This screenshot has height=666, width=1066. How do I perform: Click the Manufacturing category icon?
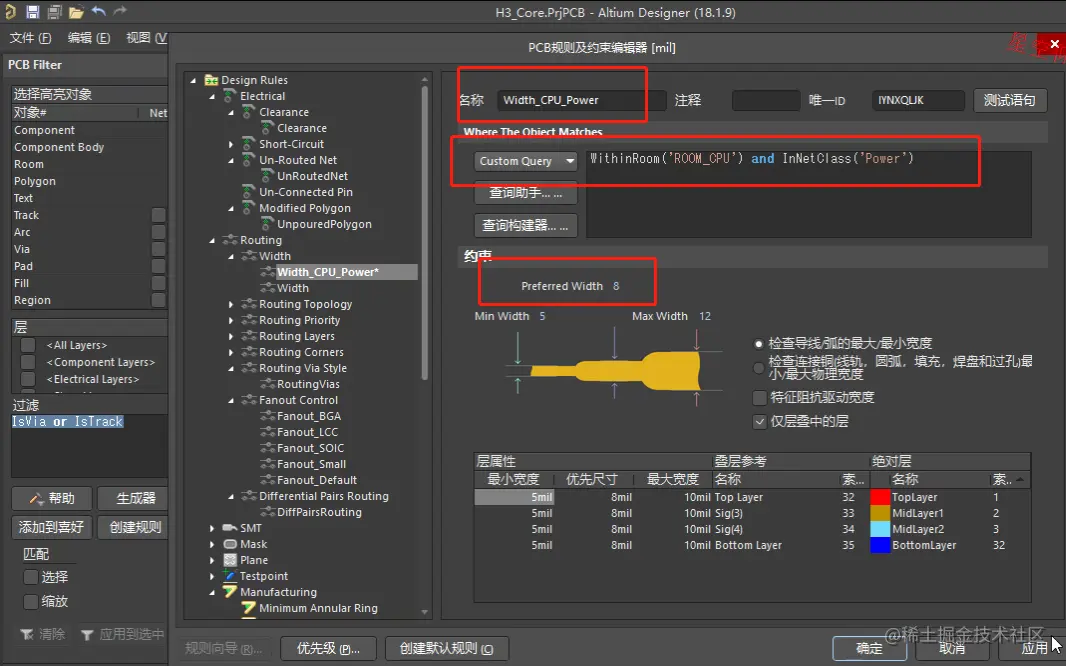[230, 592]
